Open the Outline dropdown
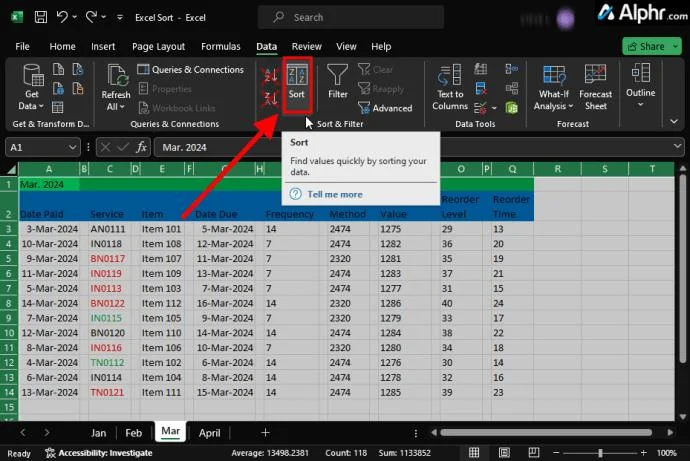The image size is (690, 461). coord(640,85)
